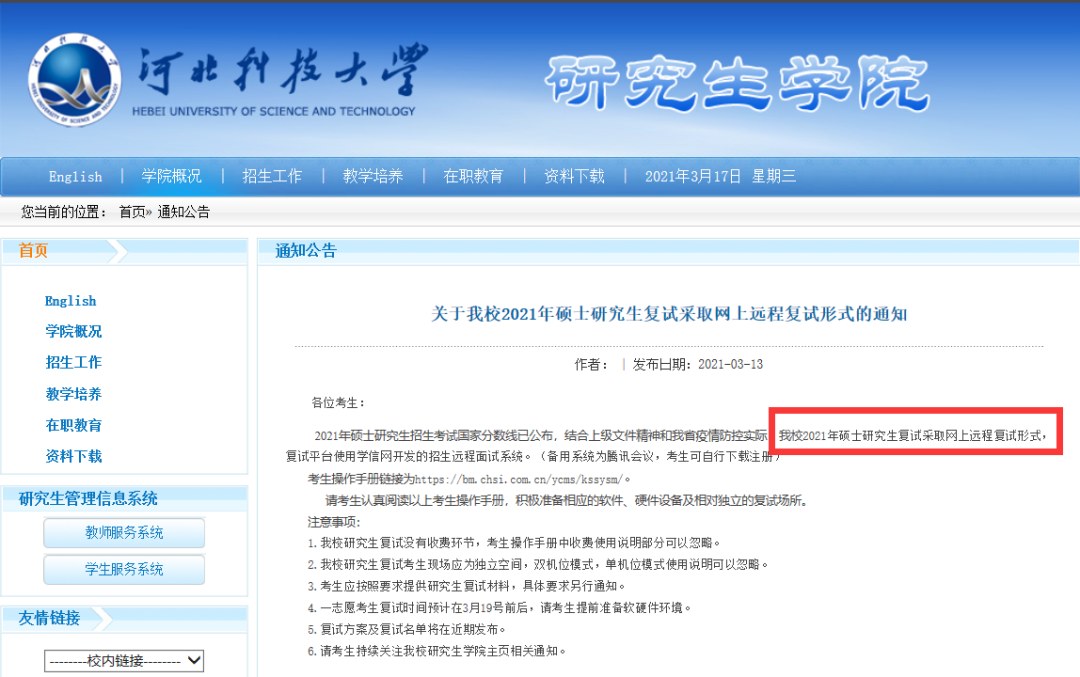Expand the 校内链接 dropdown list
The width and height of the screenshot is (1080, 677).
coord(124,661)
